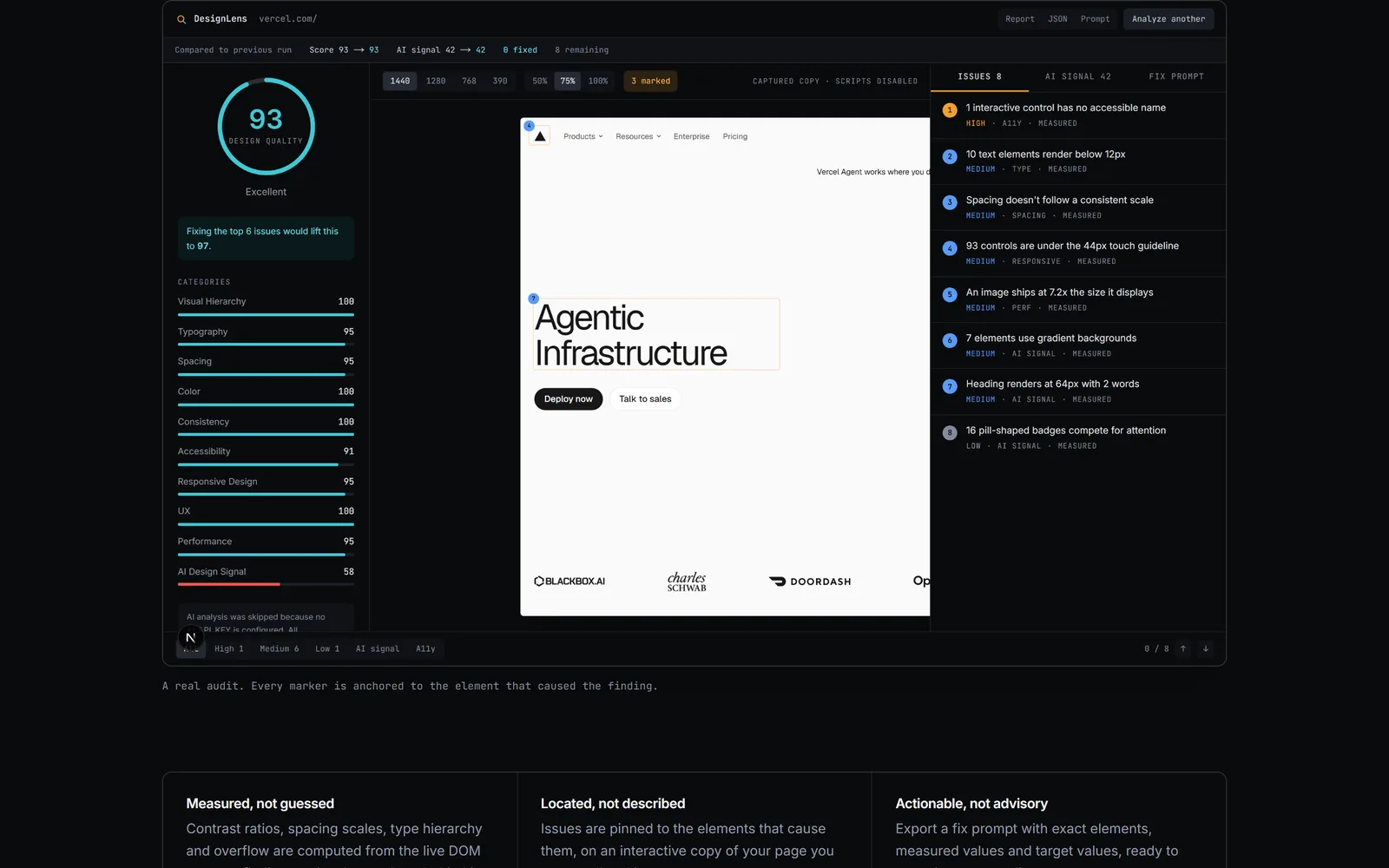This screenshot has height=868, width=1389.
Task: Select the blue marker beside the Vercel logo
Action: coord(529,126)
